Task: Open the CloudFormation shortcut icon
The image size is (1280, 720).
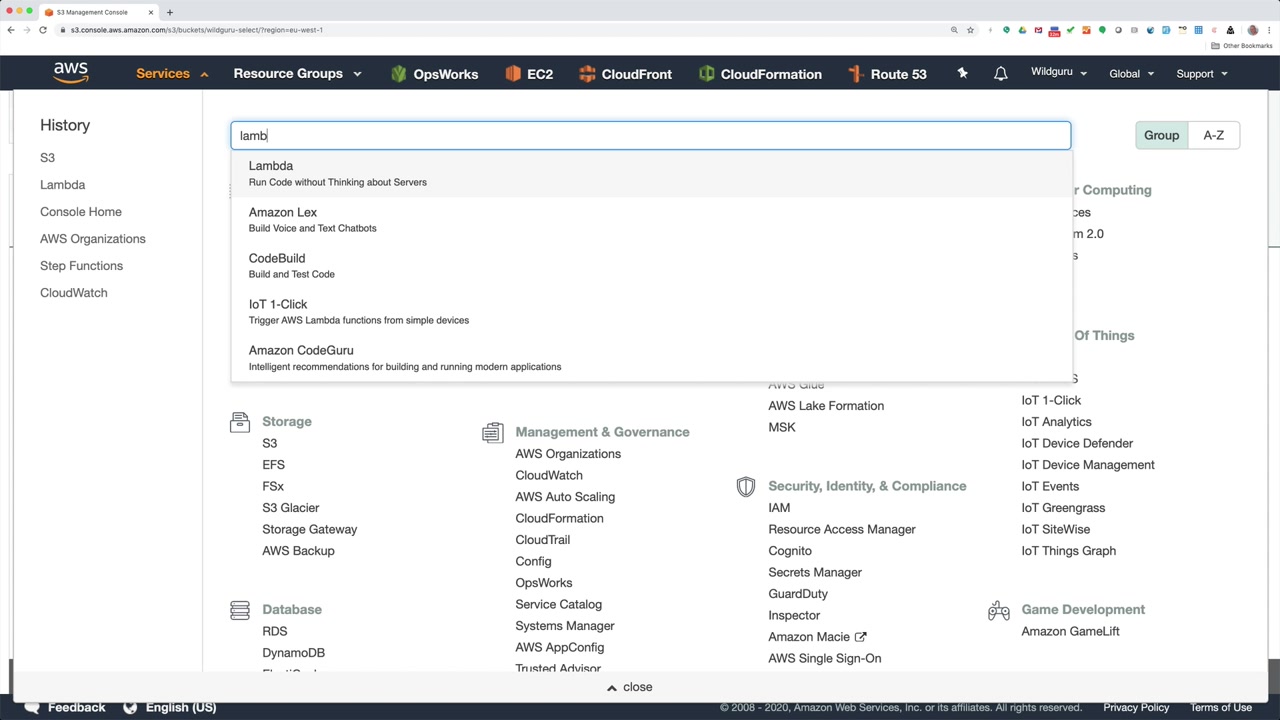Action: point(707,74)
